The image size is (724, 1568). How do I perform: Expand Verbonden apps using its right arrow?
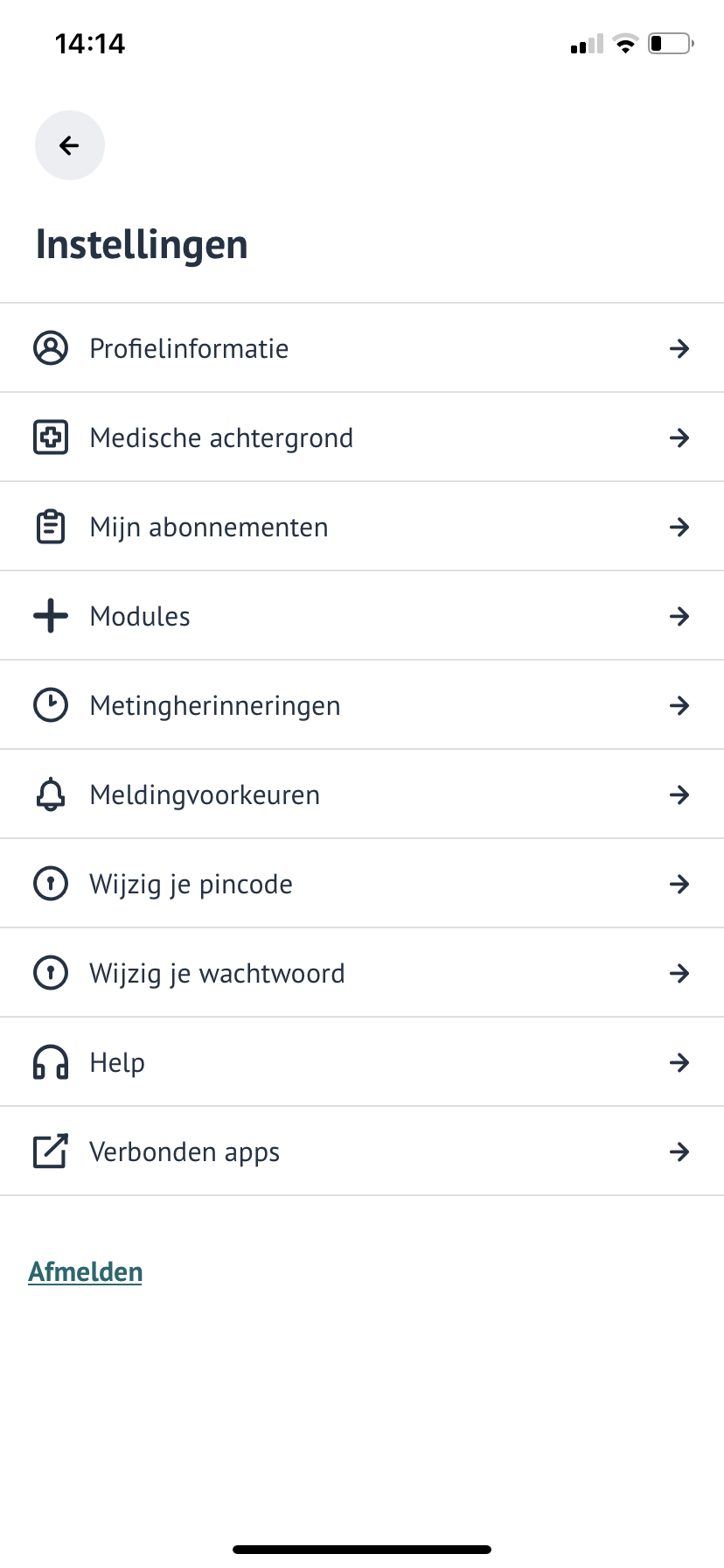pos(679,1151)
